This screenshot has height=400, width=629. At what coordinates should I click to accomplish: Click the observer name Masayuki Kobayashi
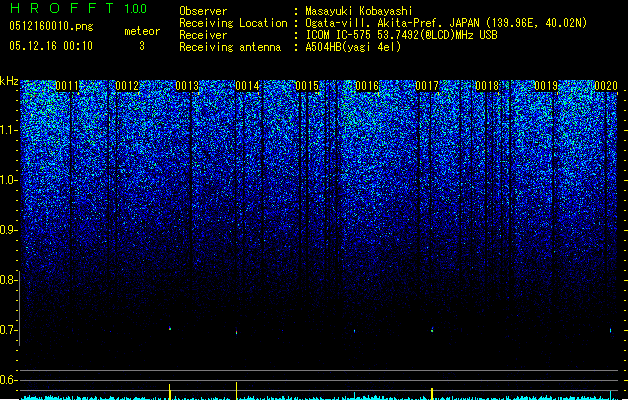coord(359,11)
